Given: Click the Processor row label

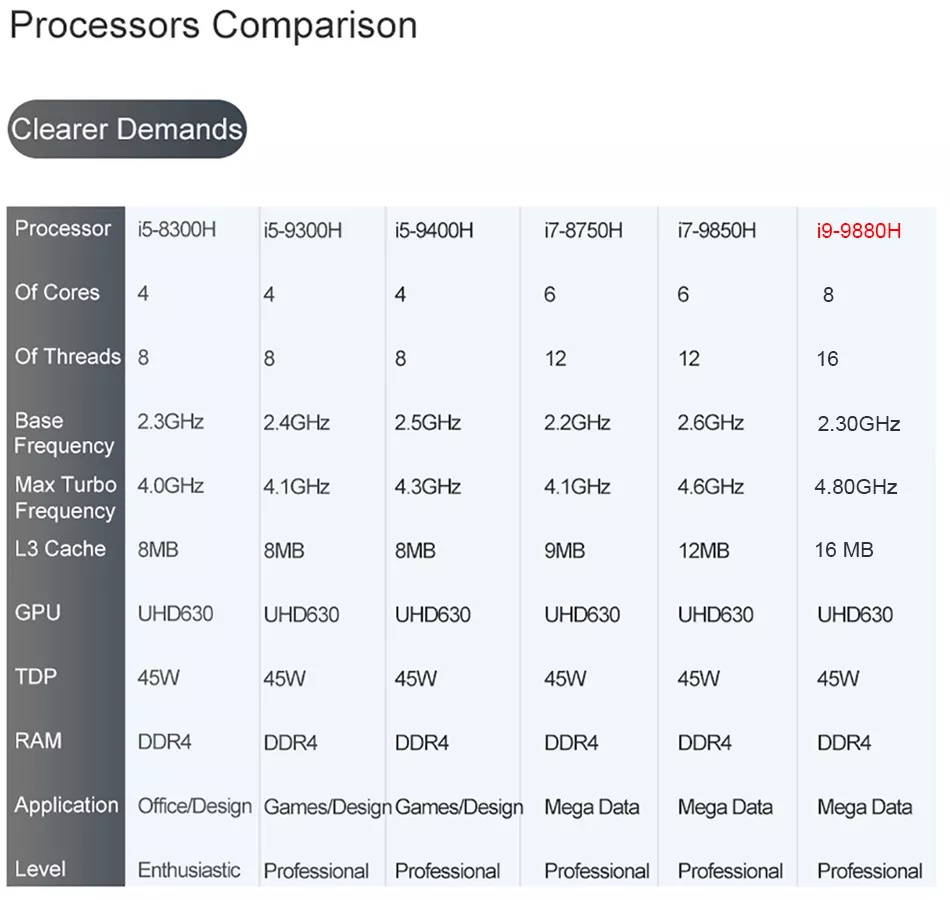Looking at the screenshot, I should [x=63, y=228].
